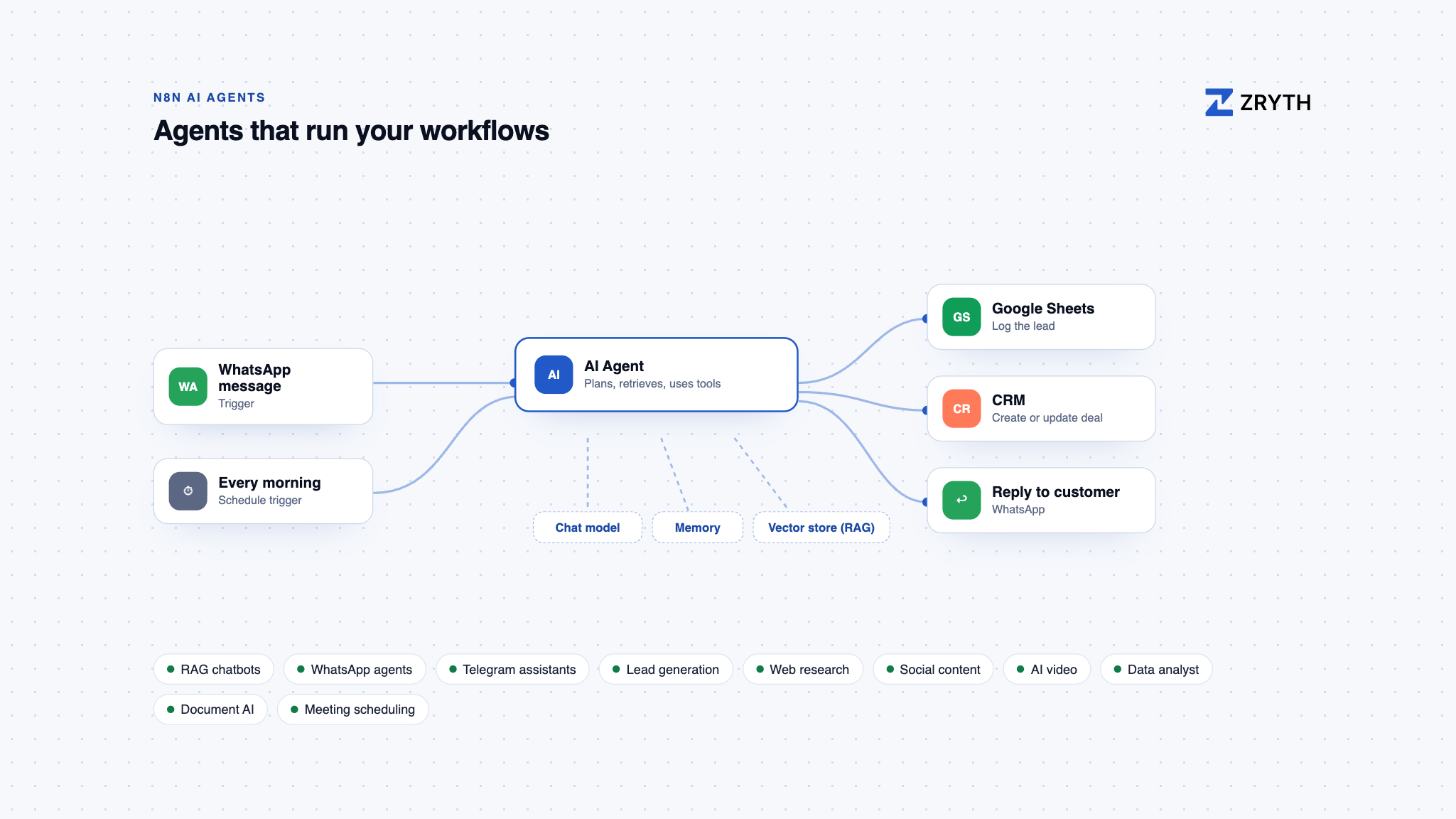Screen dimensions: 1456x819
Task: Click the 'Trigger' subtitle under WhatsApp message
Action: point(236,404)
